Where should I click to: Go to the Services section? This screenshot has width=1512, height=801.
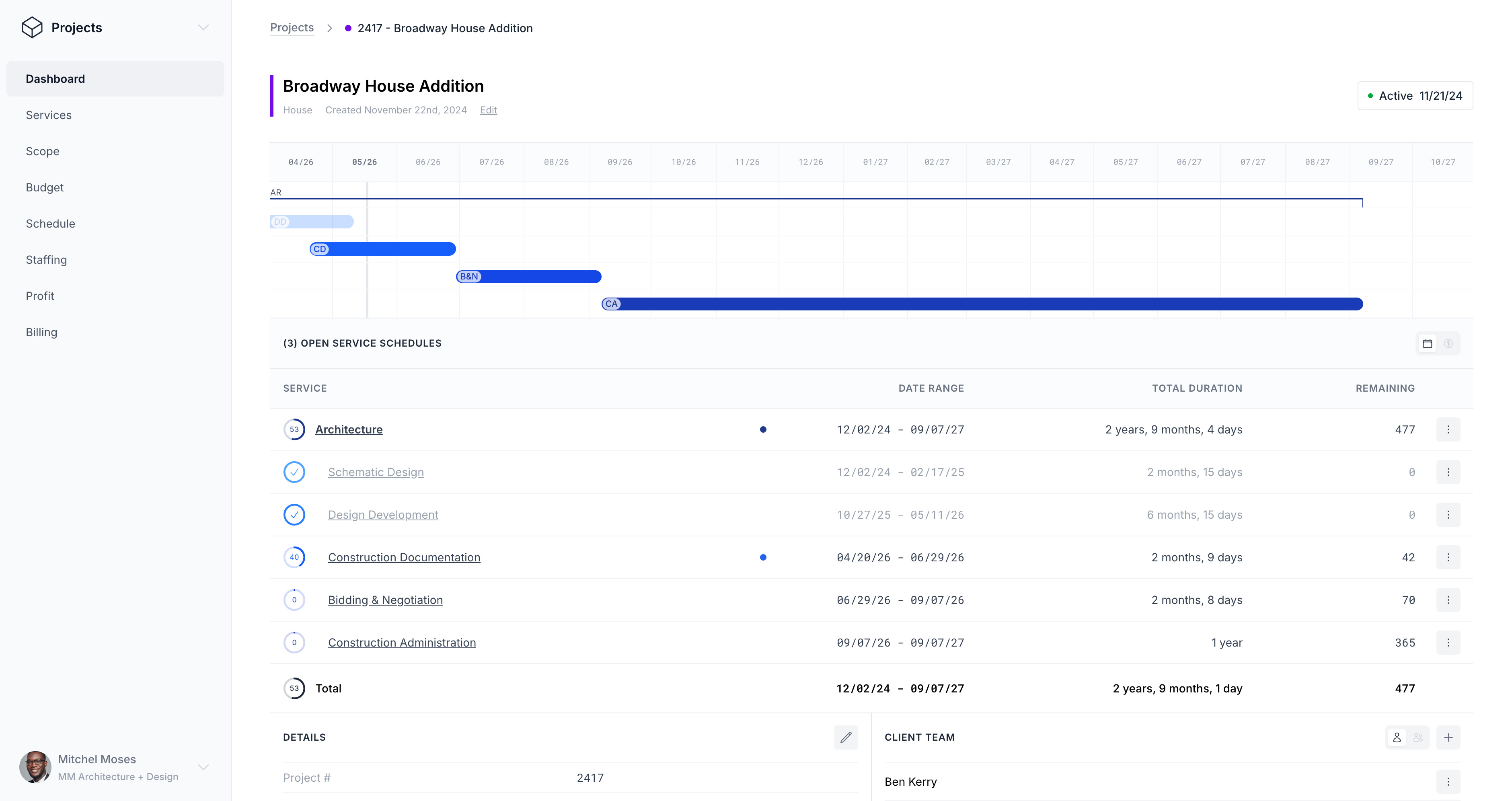49,115
